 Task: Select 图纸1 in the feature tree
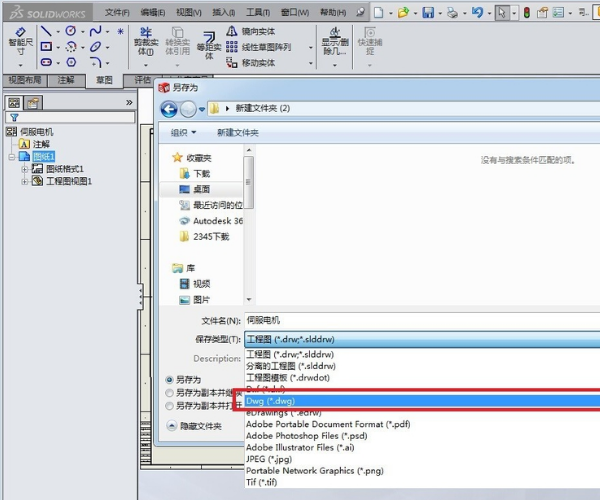[x=44, y=156]
